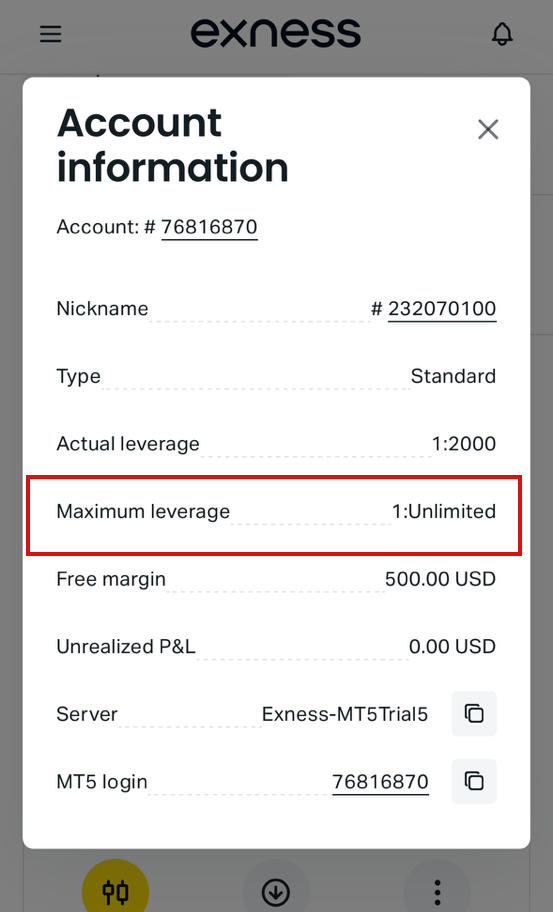Click the Account information heading
Viewport: 553px width, 912px height.
[173, 145]
